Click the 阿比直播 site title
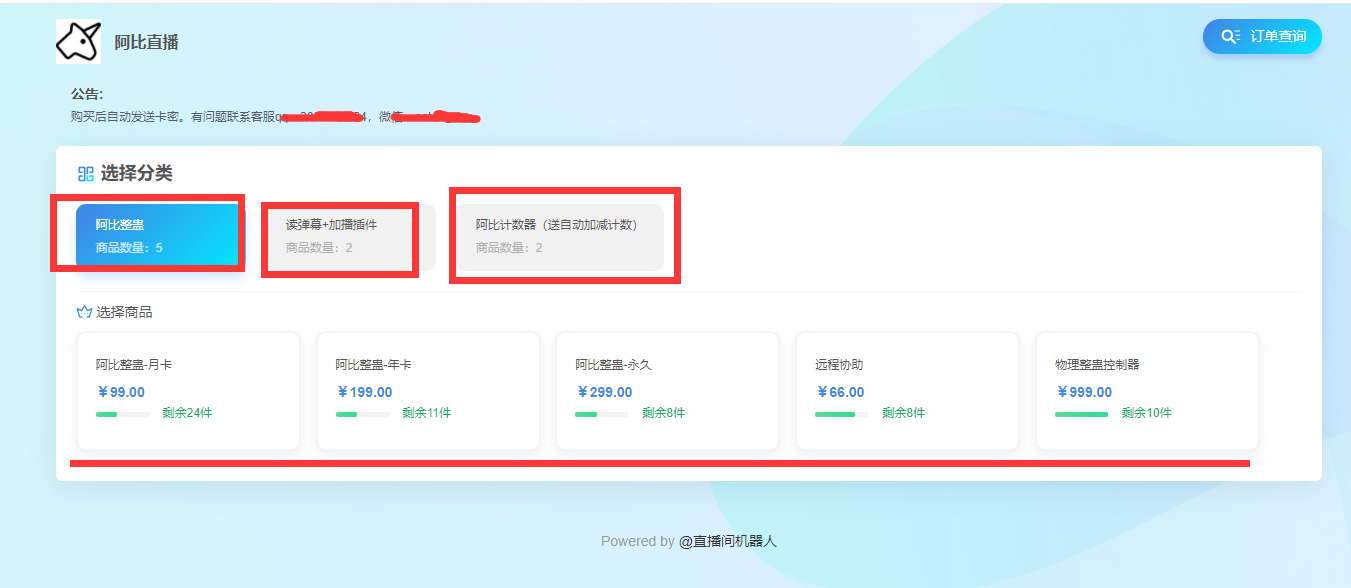1351x588 pixels. click(x=146, y=42)
